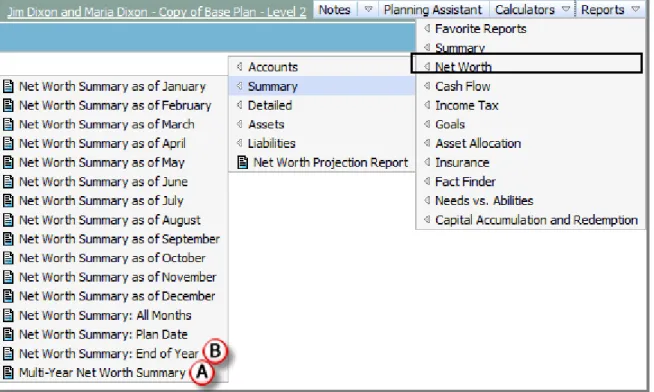Click report icon for Multi-Year Net Worth Summary

(x=8, y=372)
